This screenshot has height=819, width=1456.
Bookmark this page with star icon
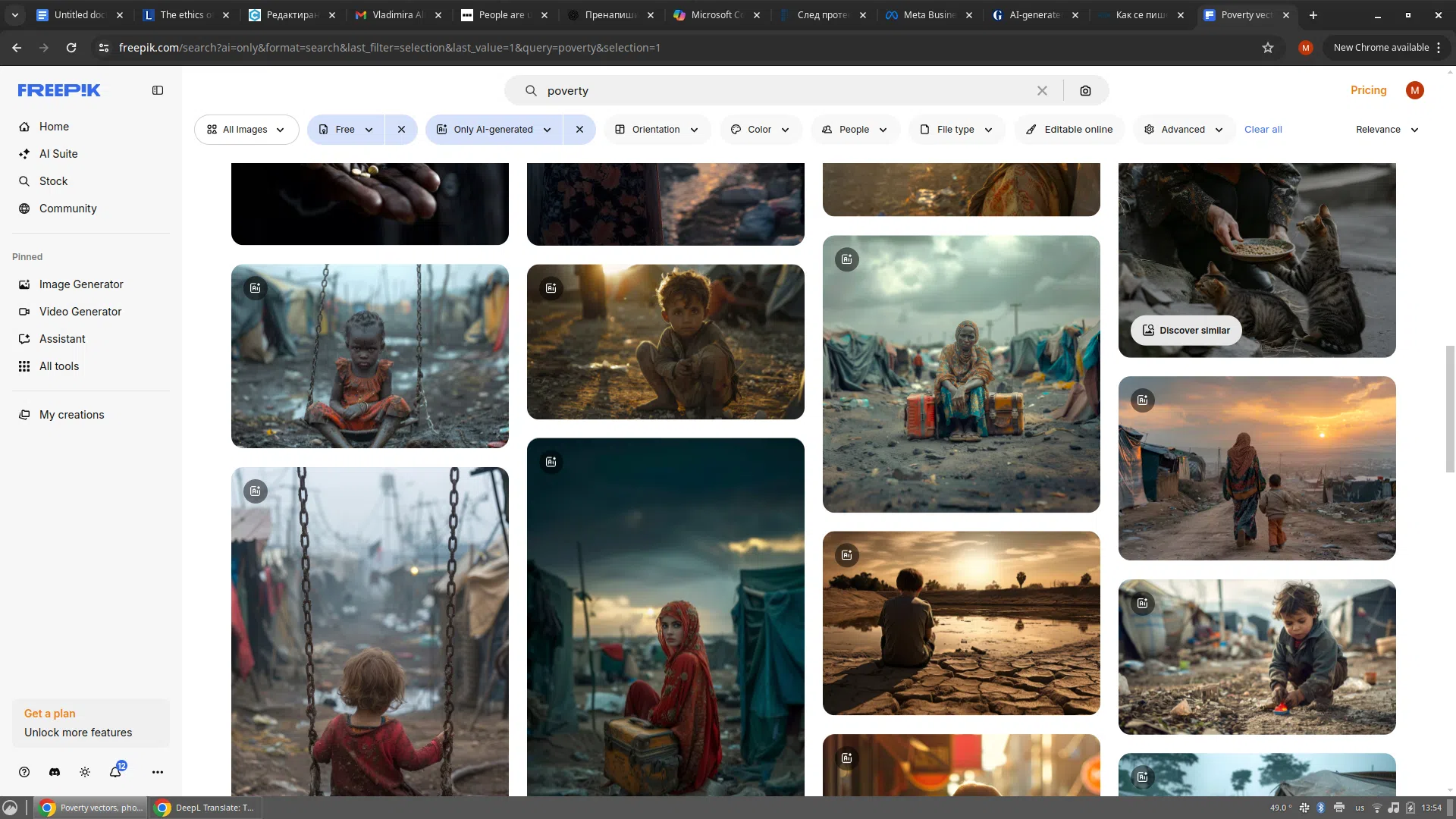point(1268,48)
